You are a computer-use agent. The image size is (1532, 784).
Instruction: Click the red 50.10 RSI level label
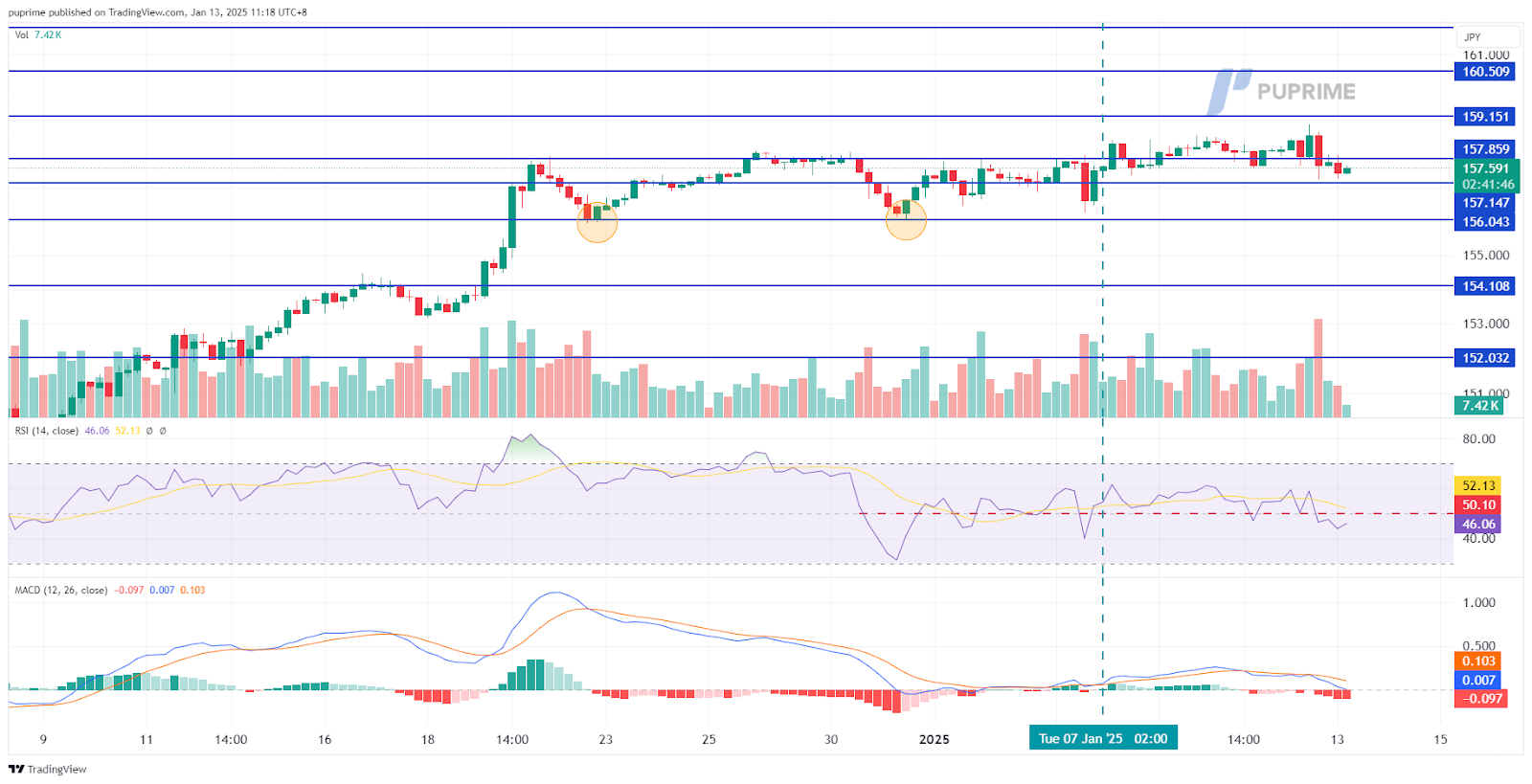point(1478,504)
